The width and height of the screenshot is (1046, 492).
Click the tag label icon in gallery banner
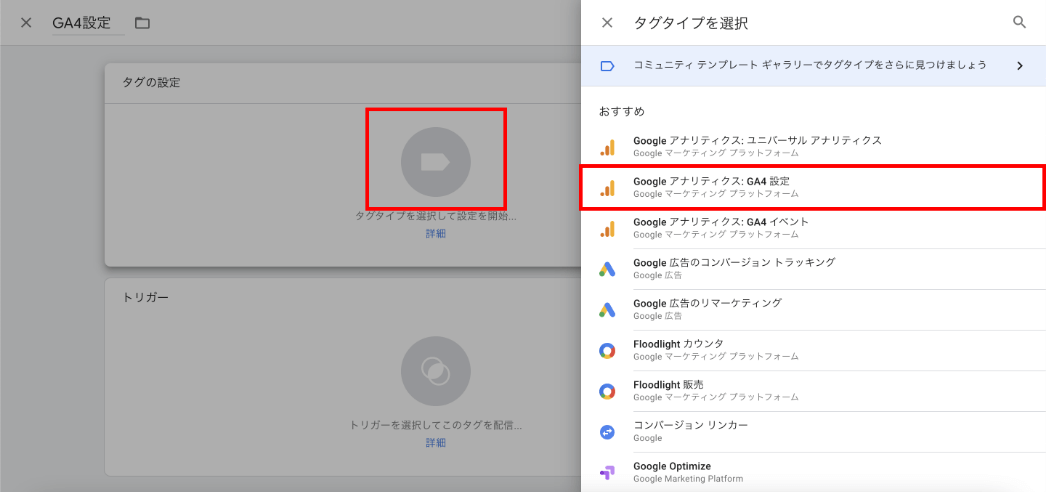(607, 66)
